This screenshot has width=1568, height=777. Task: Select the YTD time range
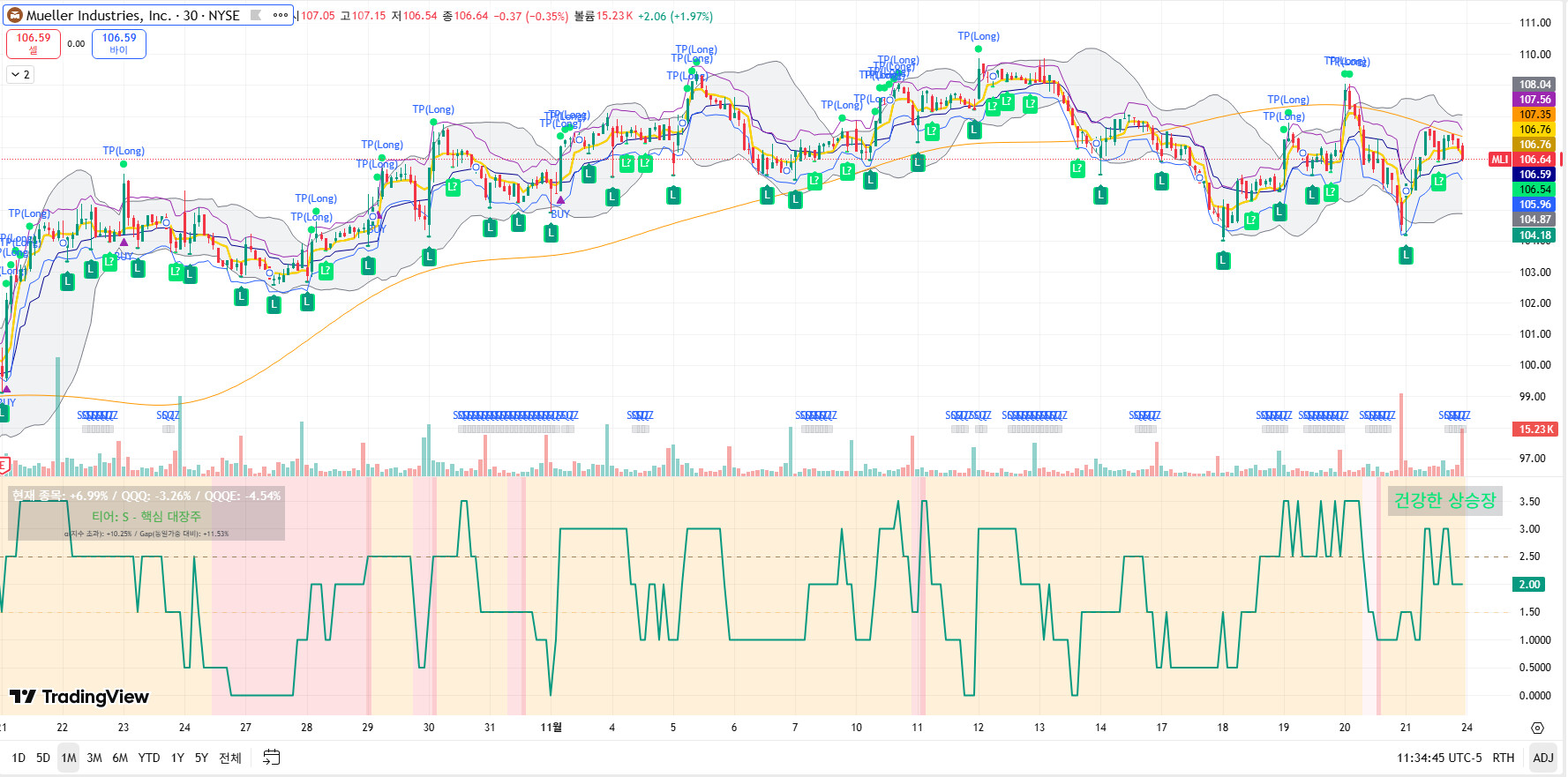[x=149, y=758]
